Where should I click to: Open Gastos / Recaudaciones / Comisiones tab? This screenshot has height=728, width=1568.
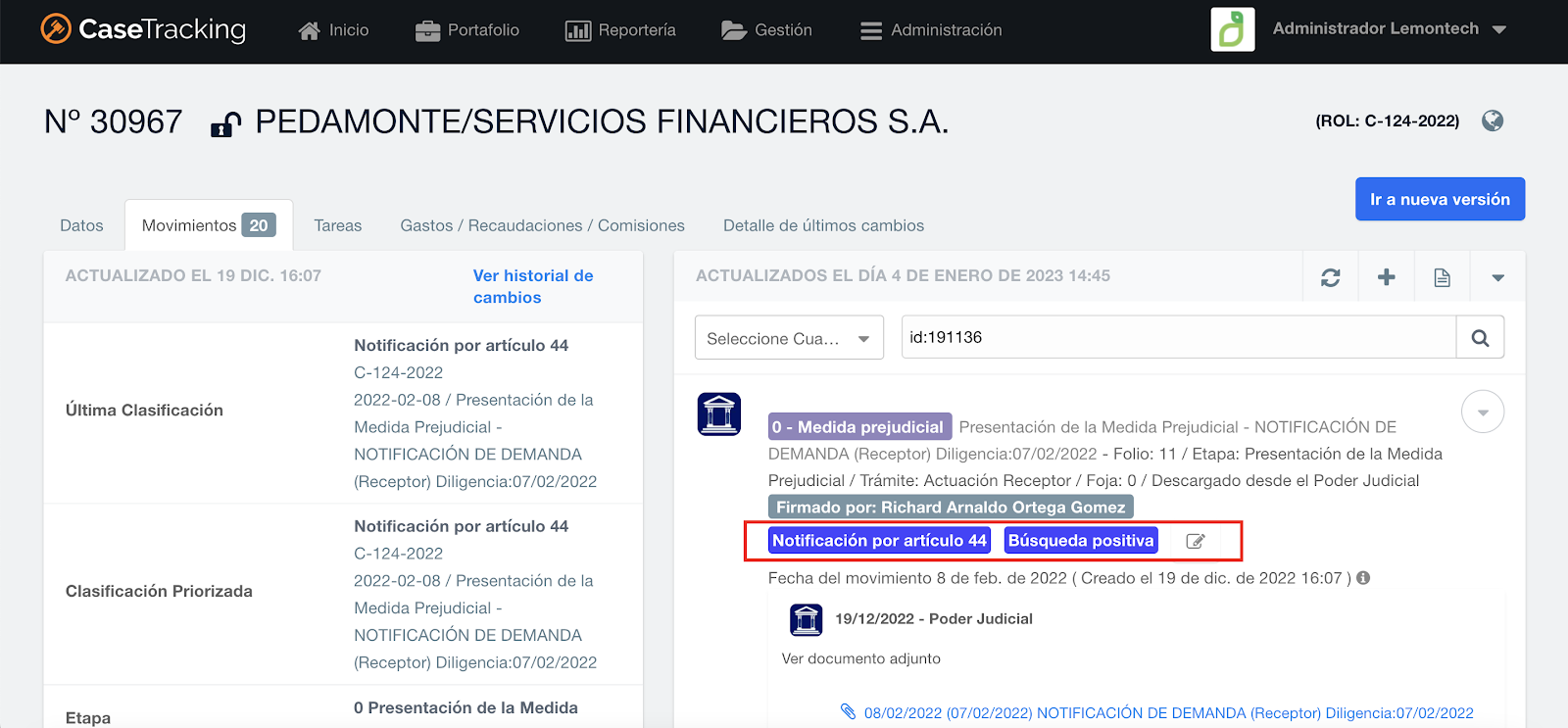point(542,225)
